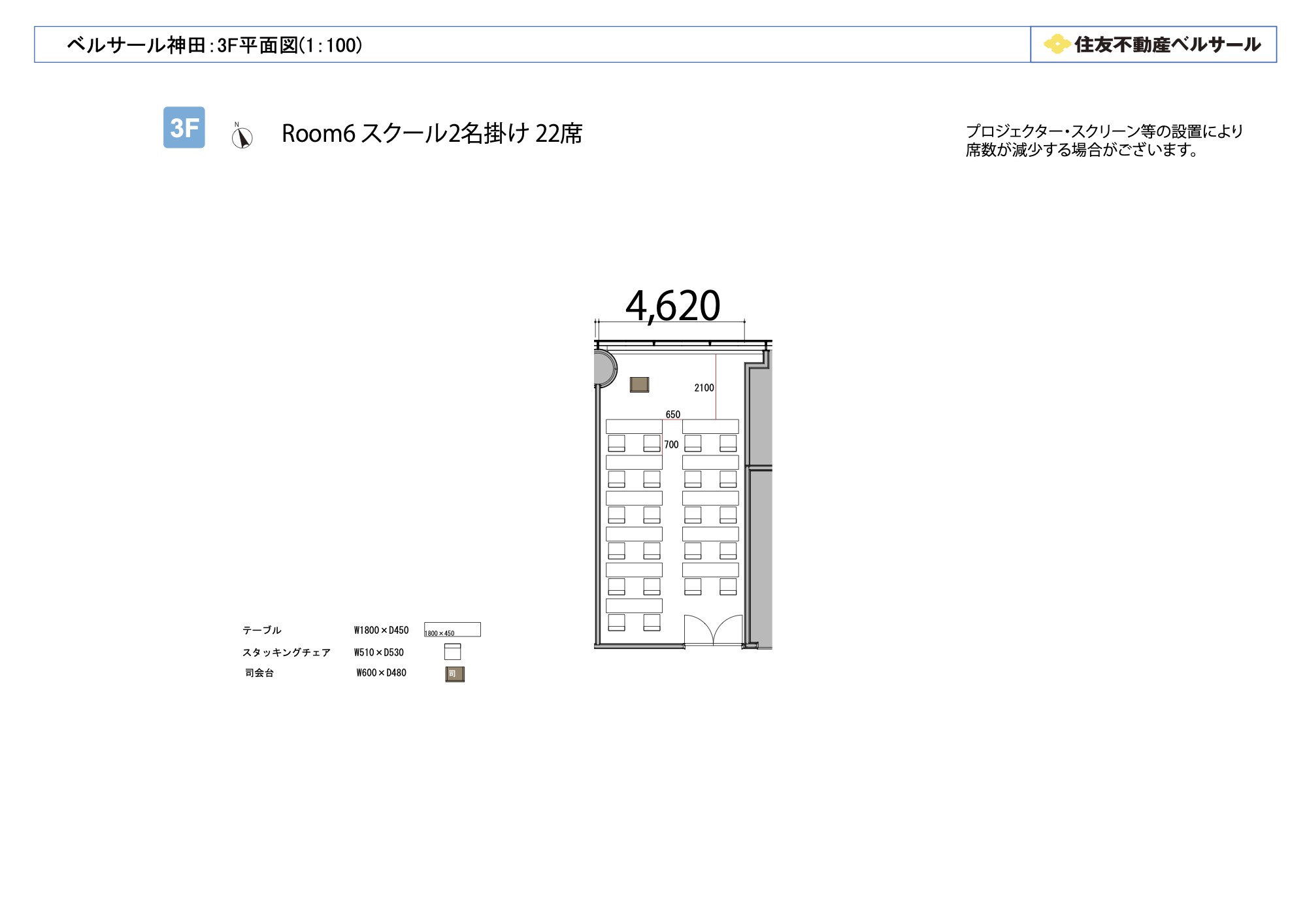Click the W510×D530 chair size text
This screenshot has width=1307, height=924.
(379, 652)
